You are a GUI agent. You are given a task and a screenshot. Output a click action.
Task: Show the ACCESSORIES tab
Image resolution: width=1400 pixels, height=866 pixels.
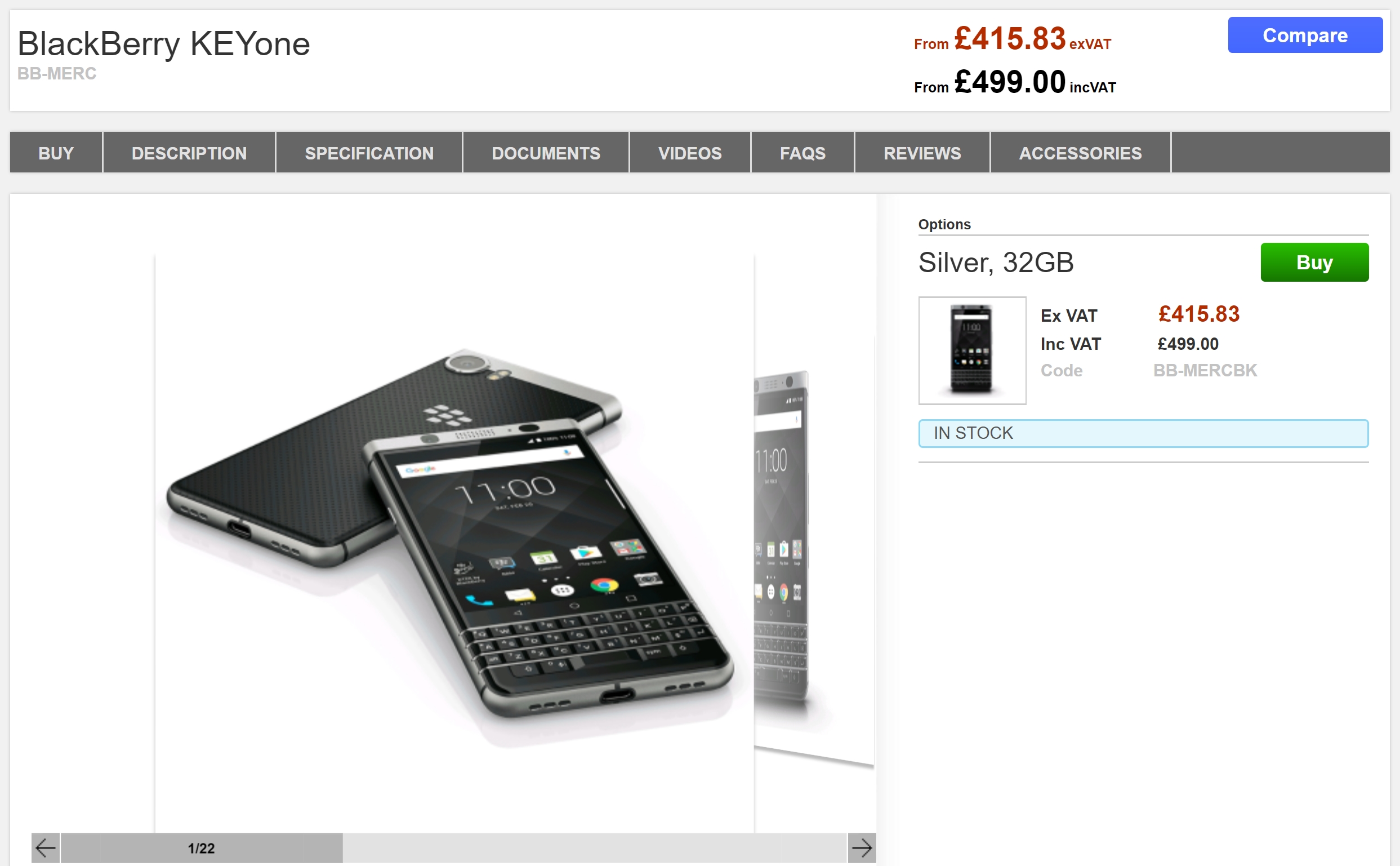click(1080, 152)
